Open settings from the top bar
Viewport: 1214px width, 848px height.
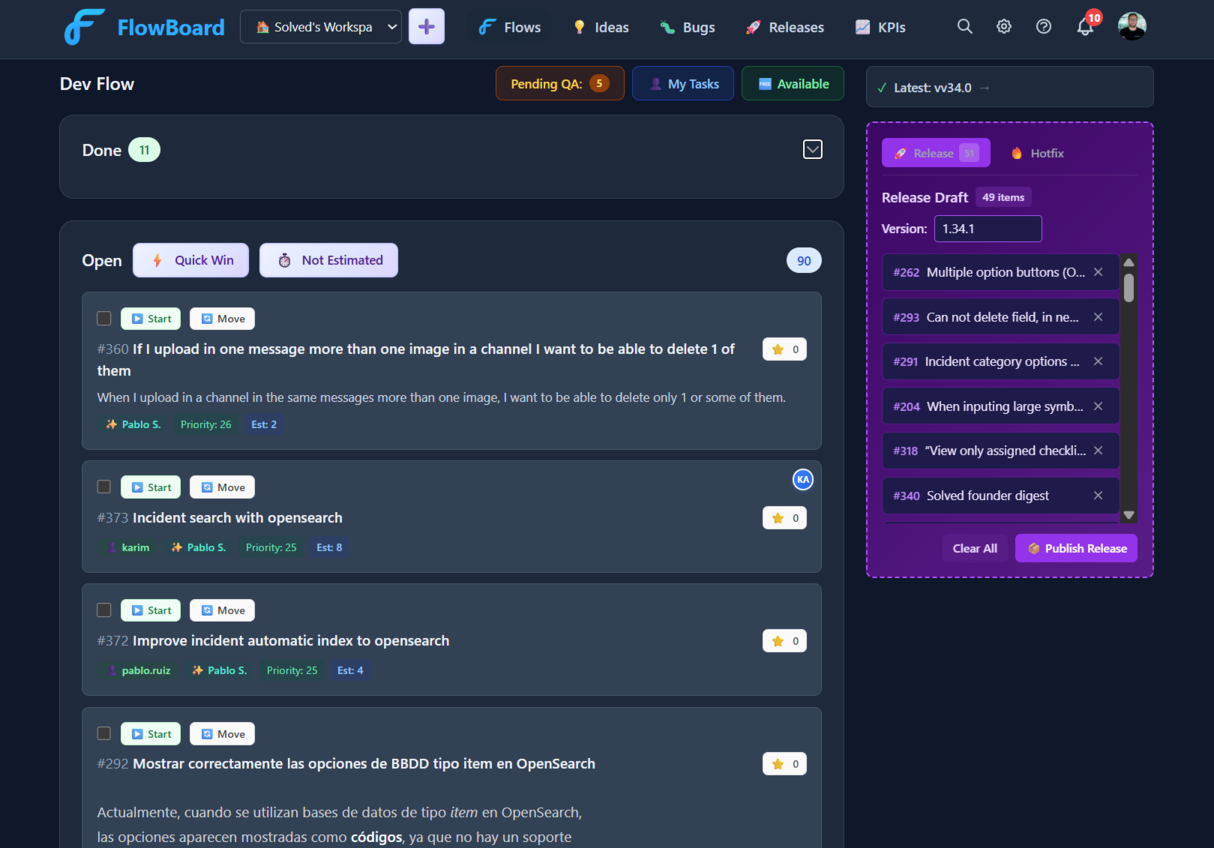pos(1004,26)
